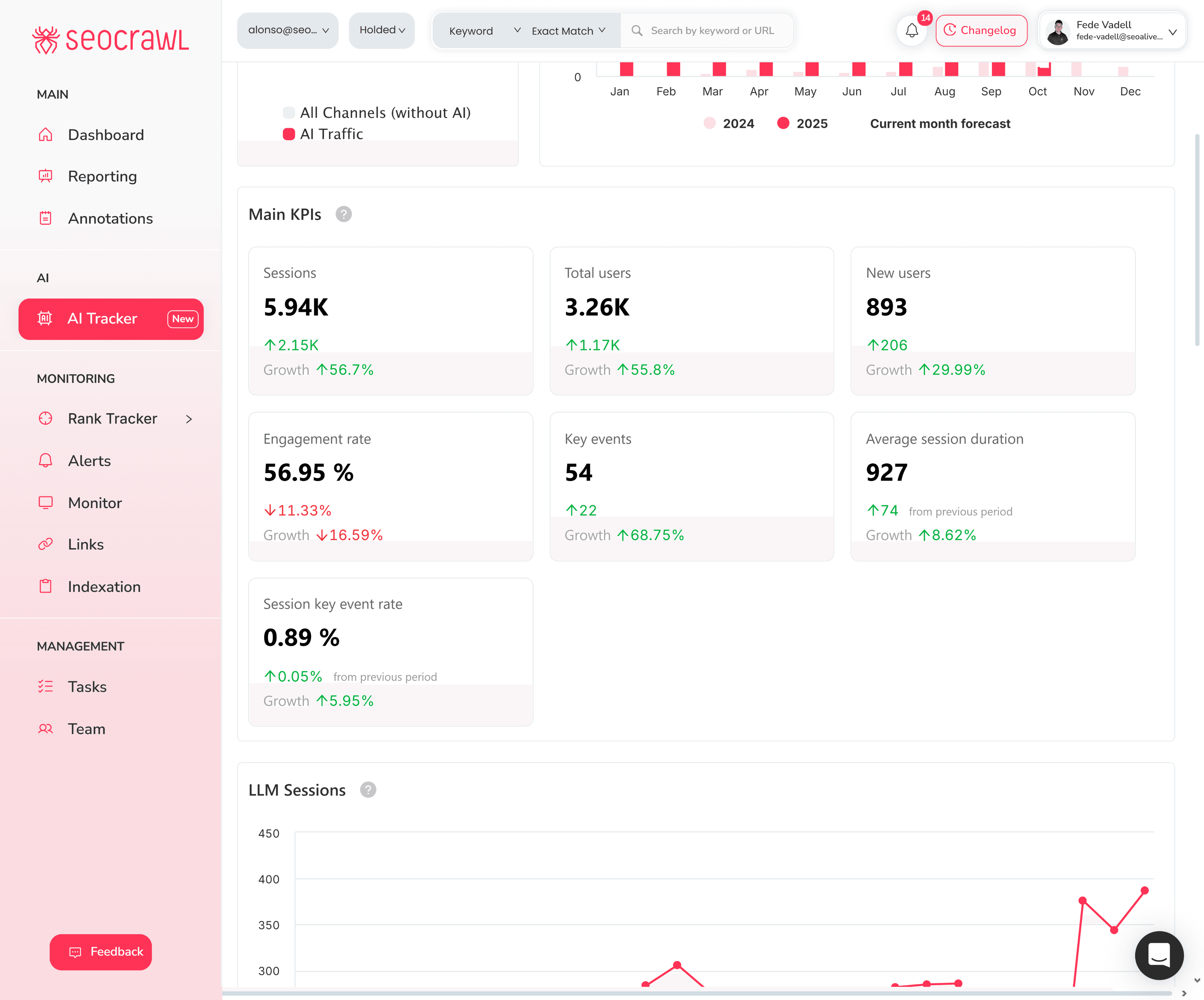Viewport: 1204px width, 1000px height.
Task: Select the Monitor sidebar icon
Action: click(95, 503)
